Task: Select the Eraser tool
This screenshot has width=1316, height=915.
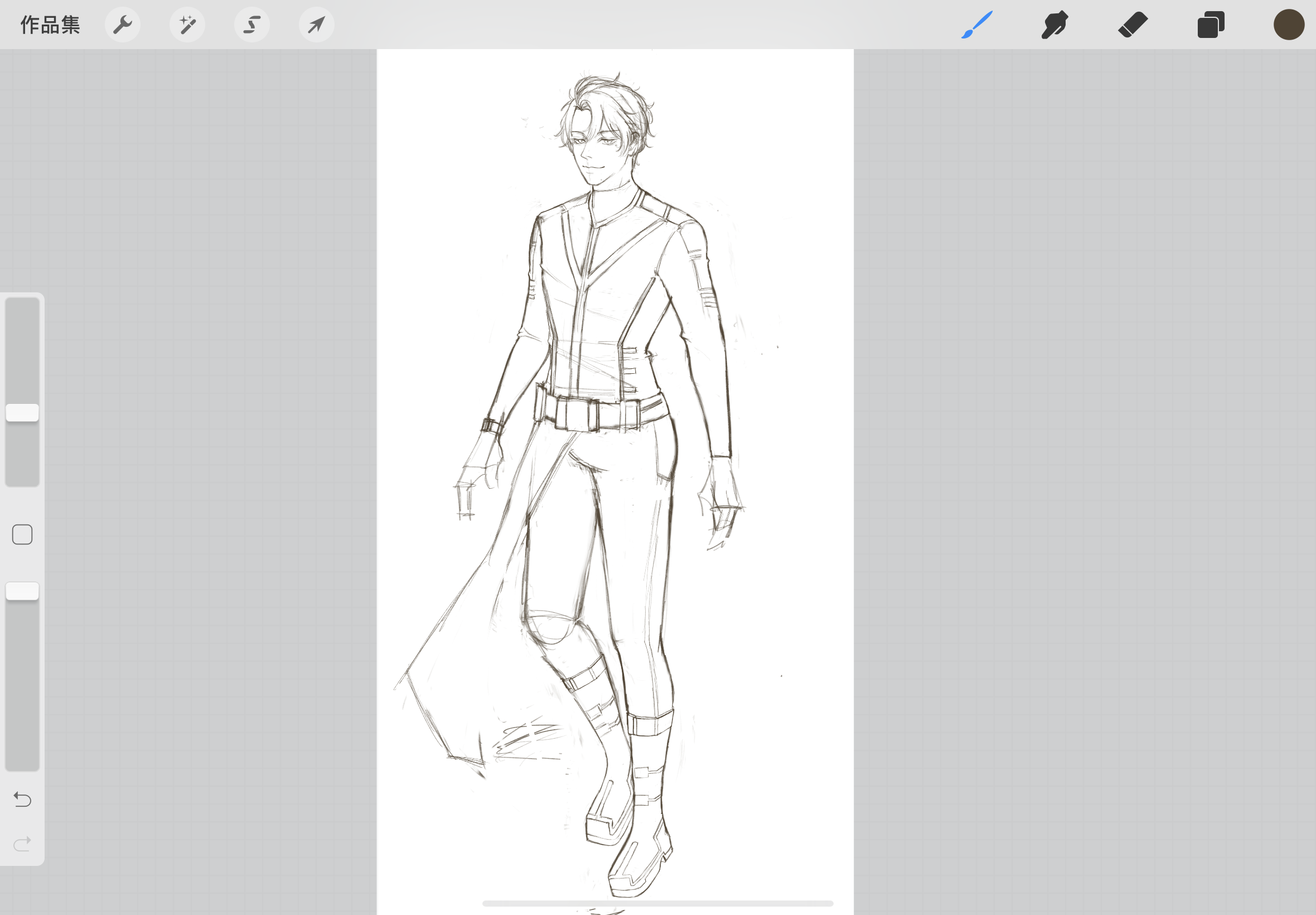Action: pyautogui.click(x=1133, y=25)
